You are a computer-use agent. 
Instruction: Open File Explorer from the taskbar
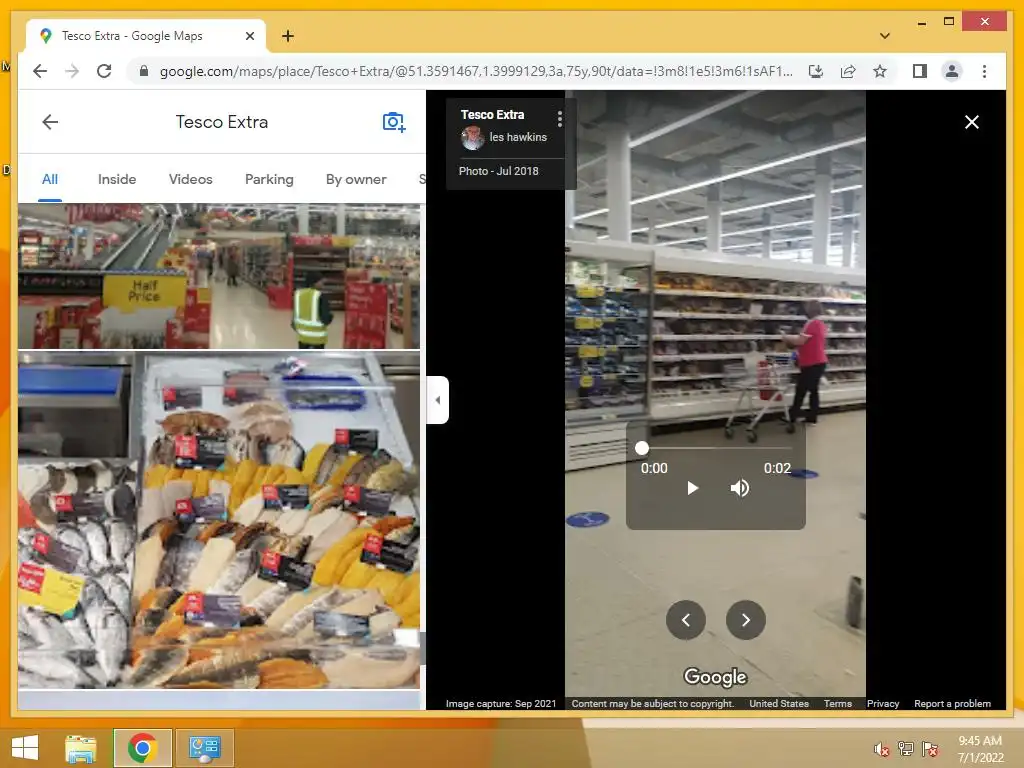click(81, 748)
